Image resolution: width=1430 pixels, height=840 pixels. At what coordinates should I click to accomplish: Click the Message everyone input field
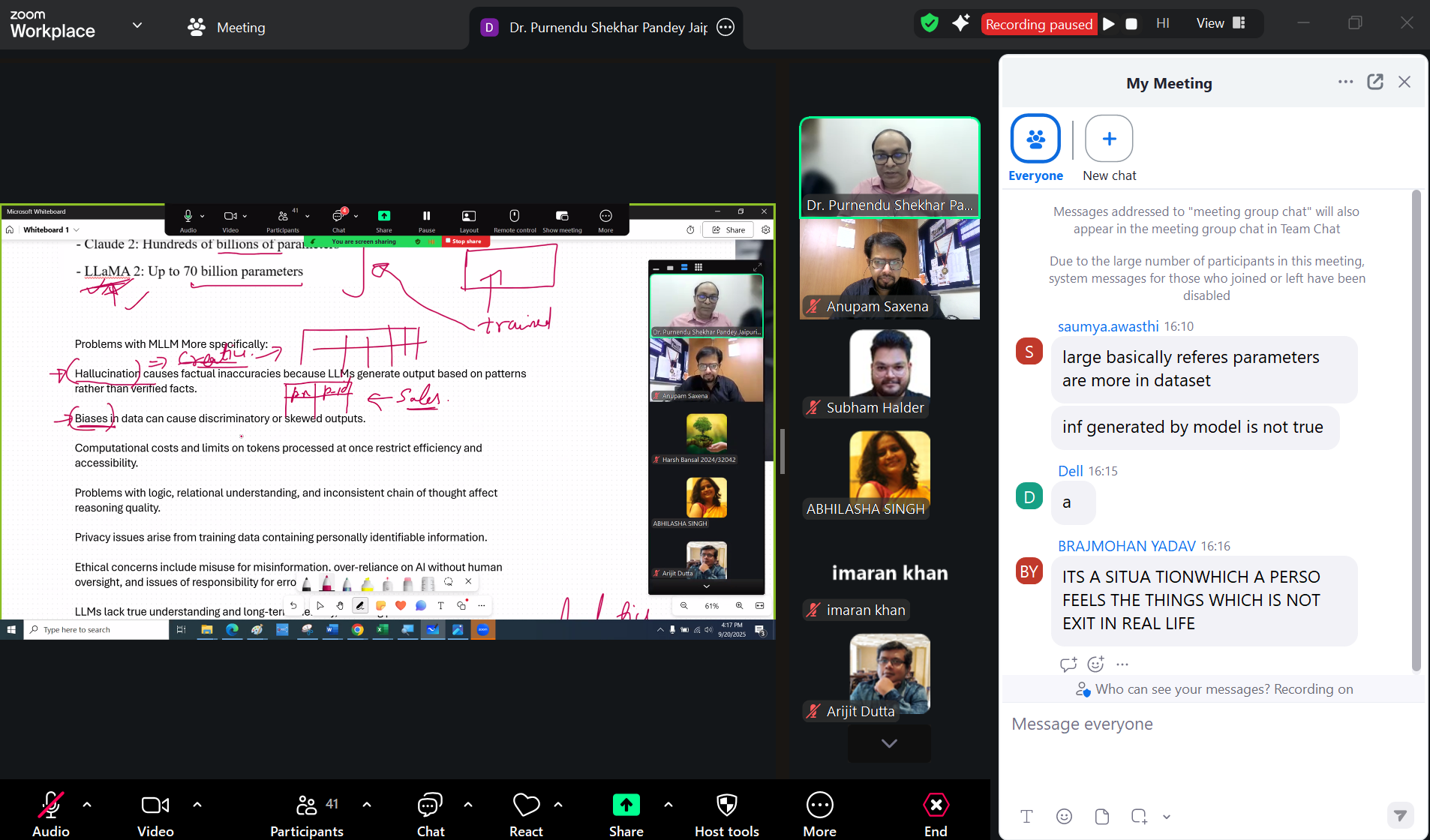click(x=1200, y=724)
